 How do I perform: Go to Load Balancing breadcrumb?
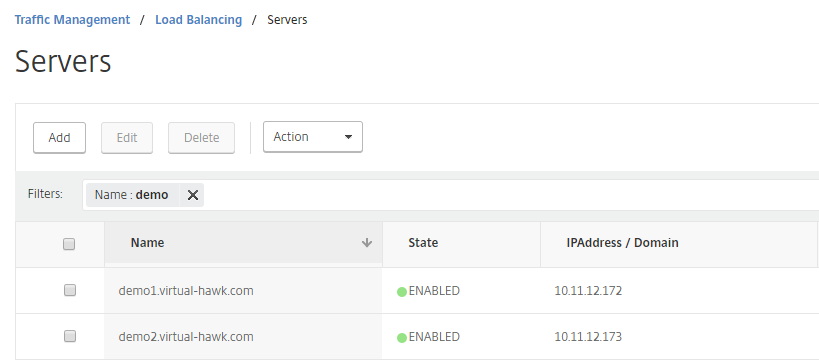coord(198,20)
